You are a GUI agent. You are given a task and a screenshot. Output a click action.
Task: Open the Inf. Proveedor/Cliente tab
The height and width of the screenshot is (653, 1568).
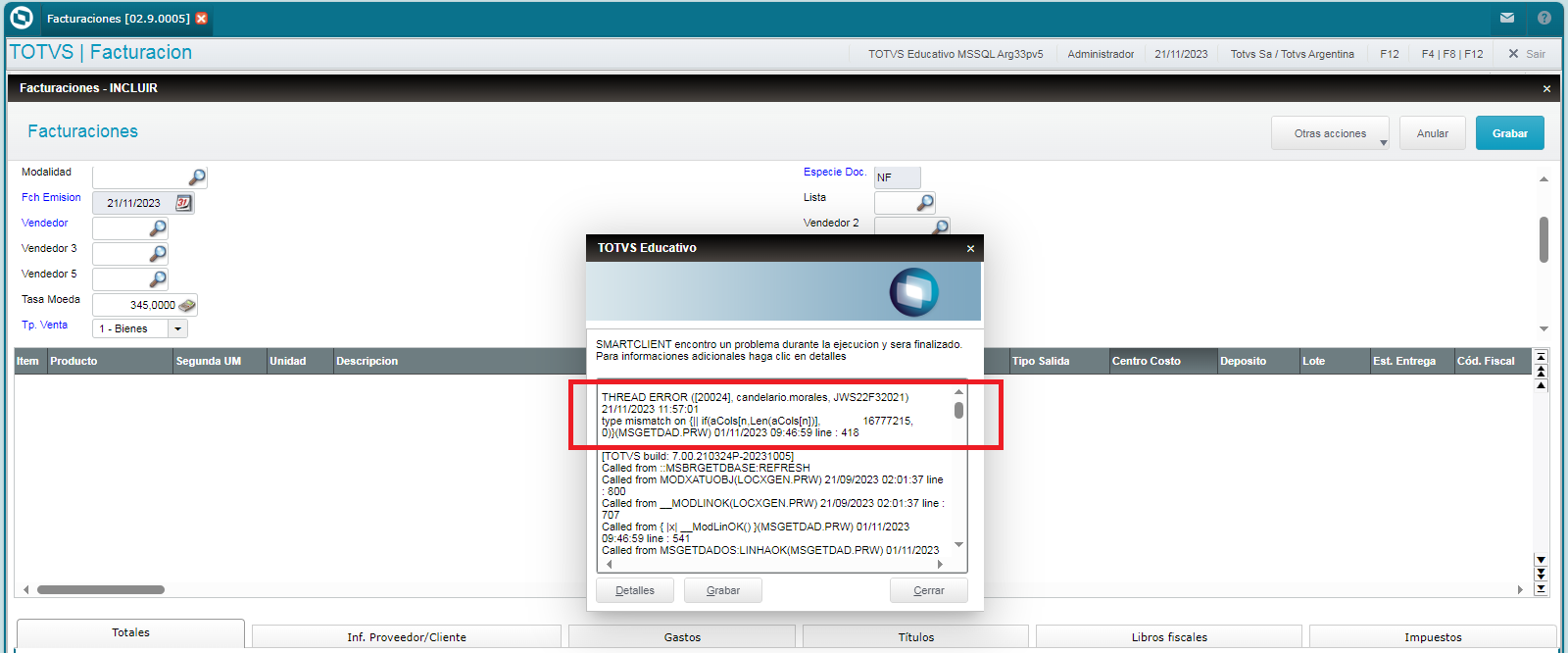(x=407, y=637)
